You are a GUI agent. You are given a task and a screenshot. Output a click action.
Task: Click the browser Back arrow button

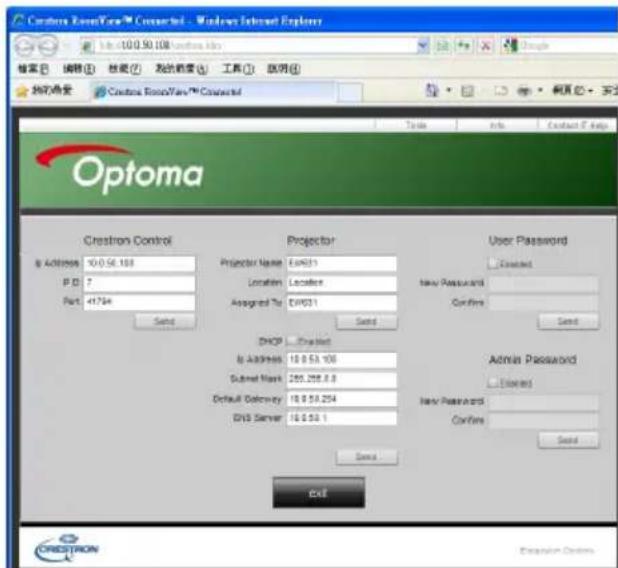point(25,46)
